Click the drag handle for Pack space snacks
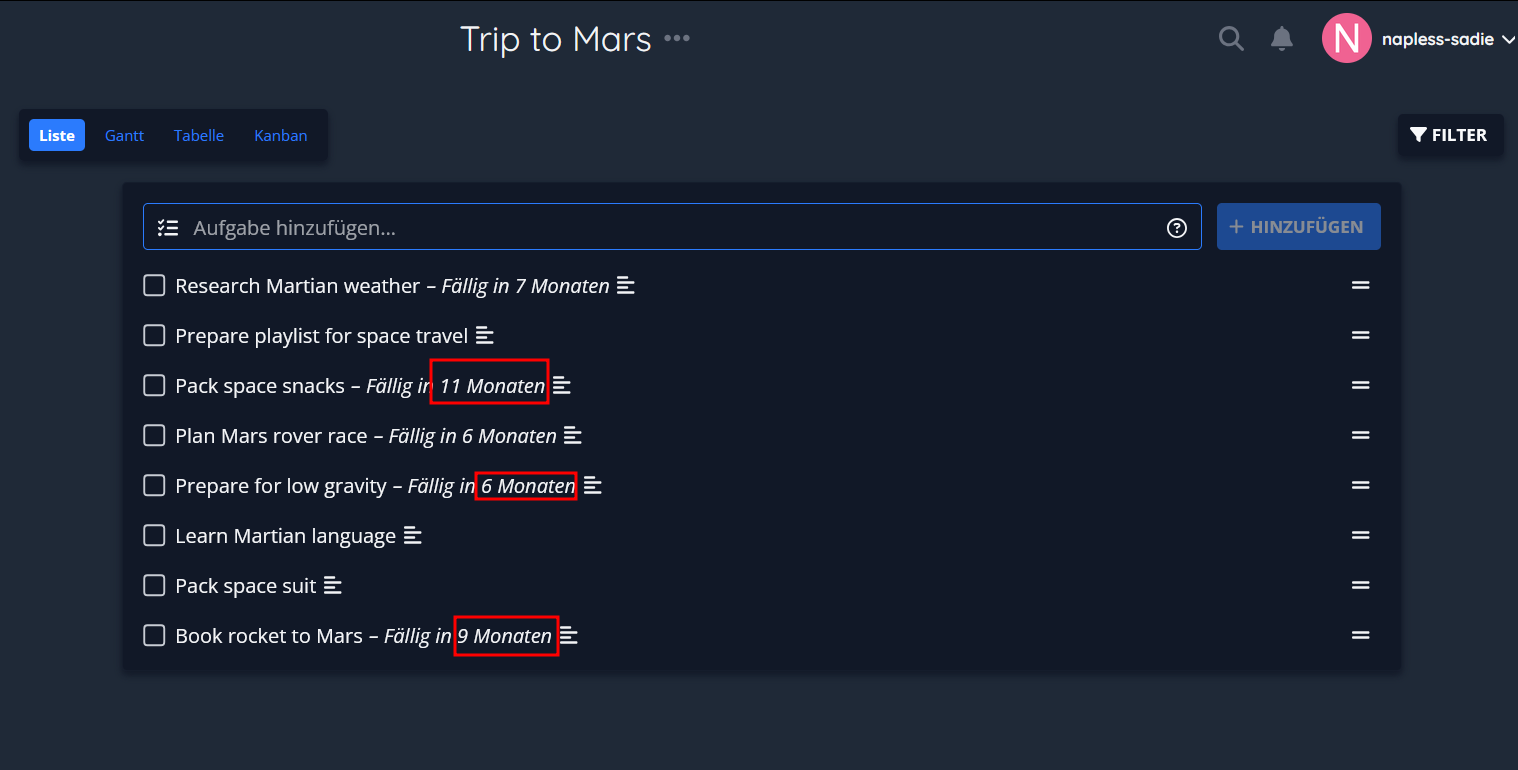This screenshot has width=1518, height=770. pyautogui.click(x=1360, y=385)
